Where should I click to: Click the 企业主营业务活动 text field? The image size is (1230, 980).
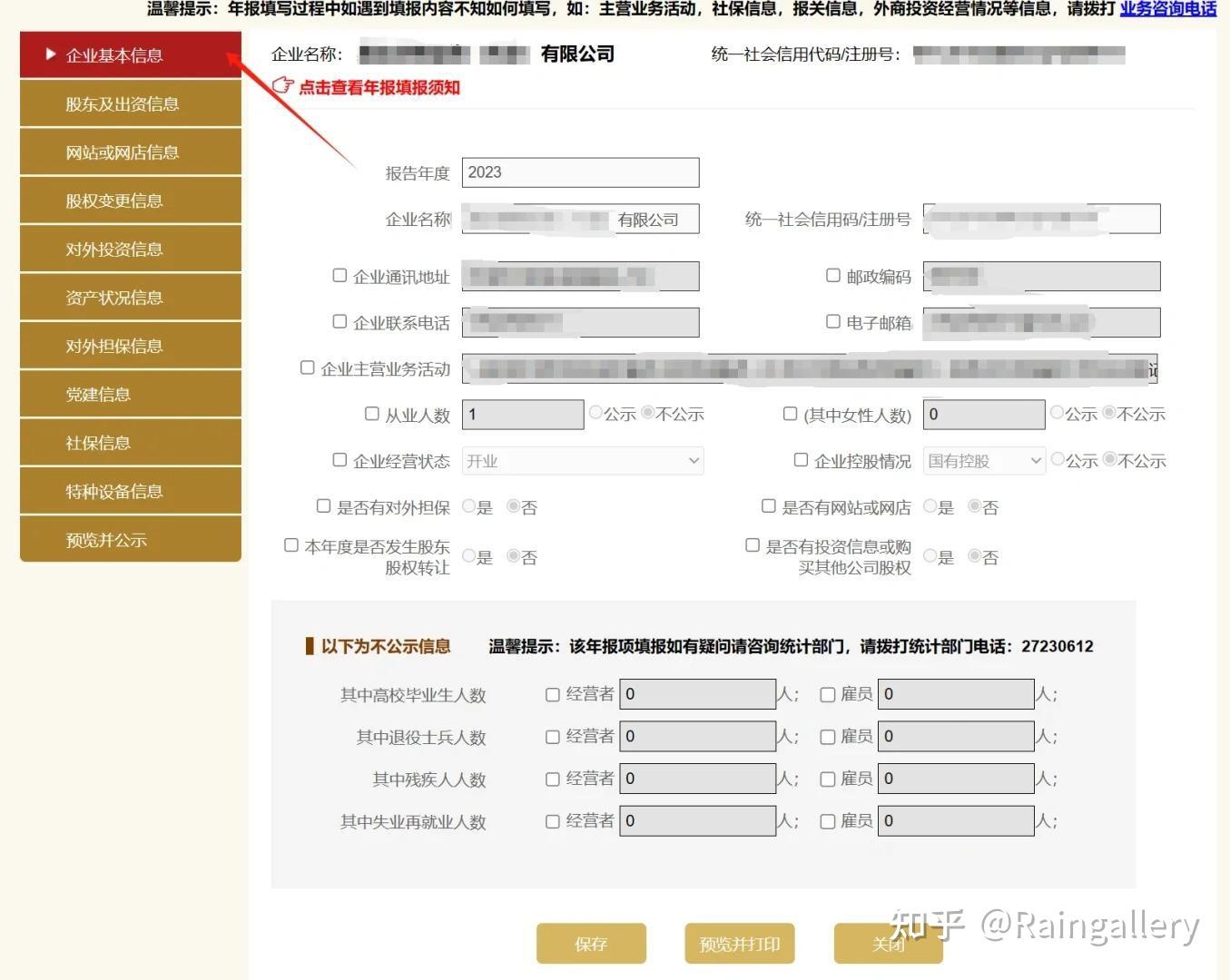(x=810, y=368)
